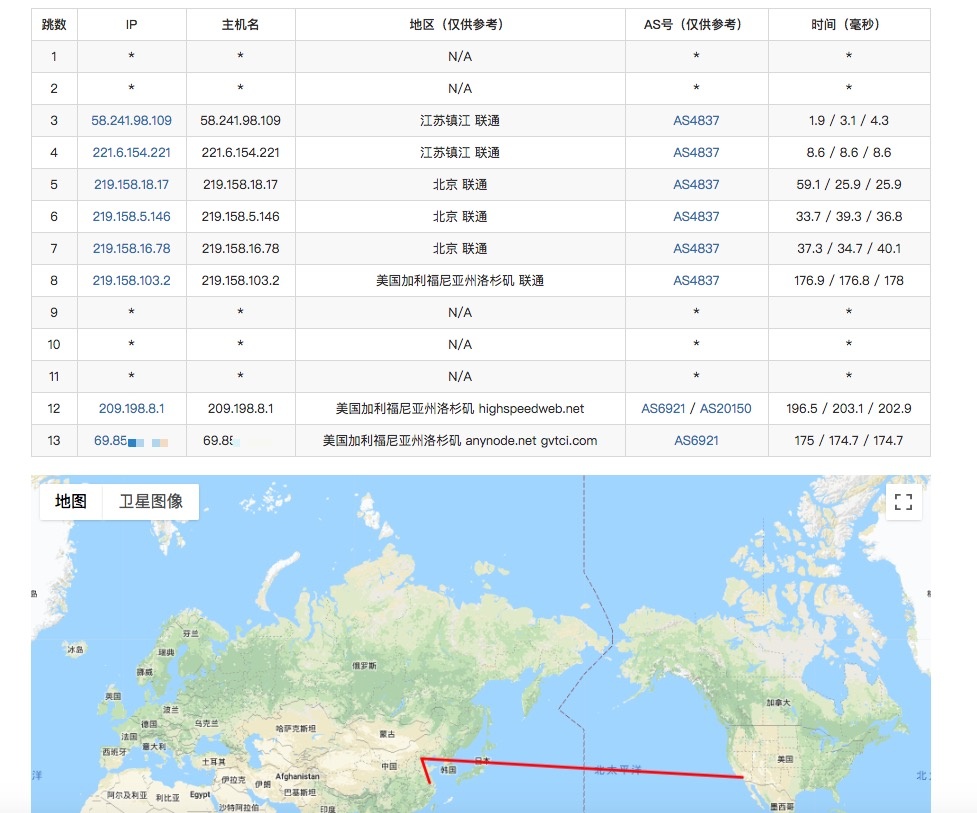The image size is (977, 813).
Task: Select the 地图 map view tab
Action: pyautogui.click(x=71, y=502)
